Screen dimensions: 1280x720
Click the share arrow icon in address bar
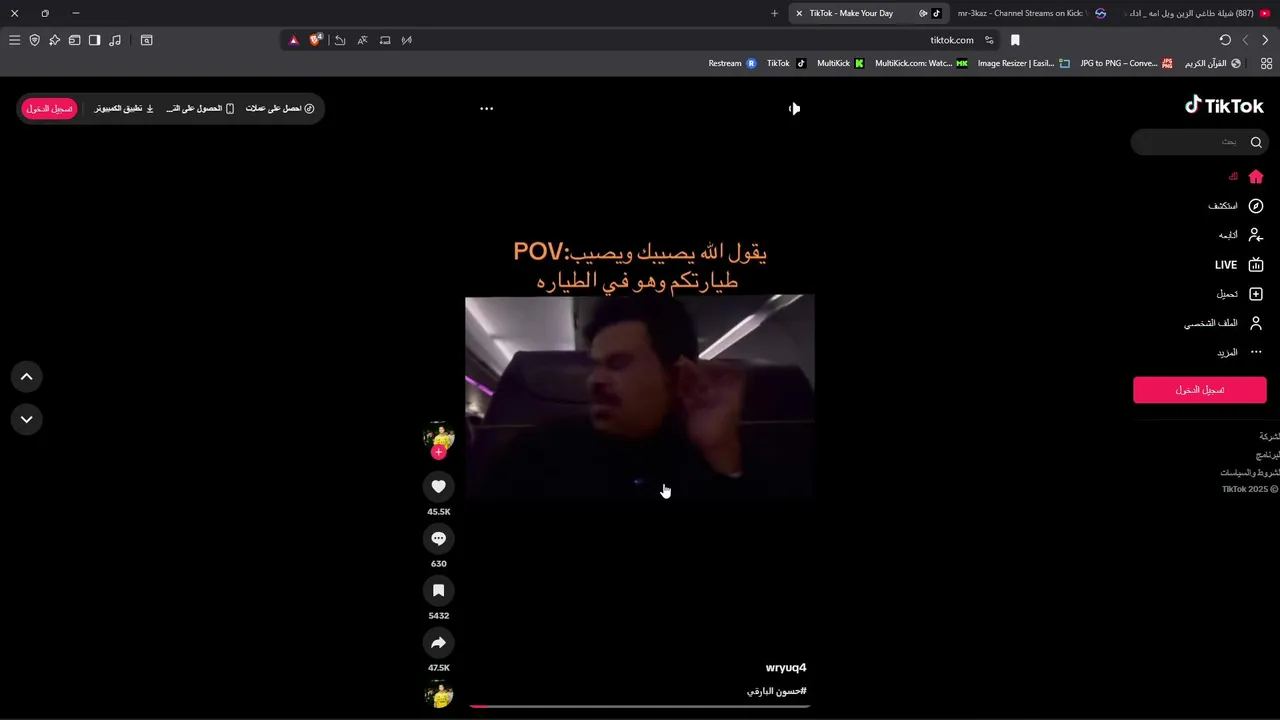coord(340,40)
